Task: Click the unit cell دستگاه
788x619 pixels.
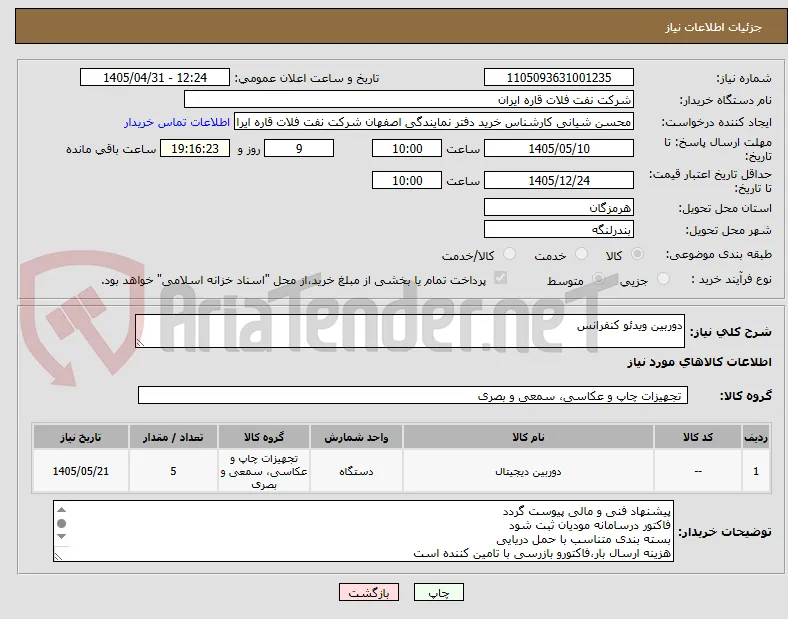Action: pos(356,471)
